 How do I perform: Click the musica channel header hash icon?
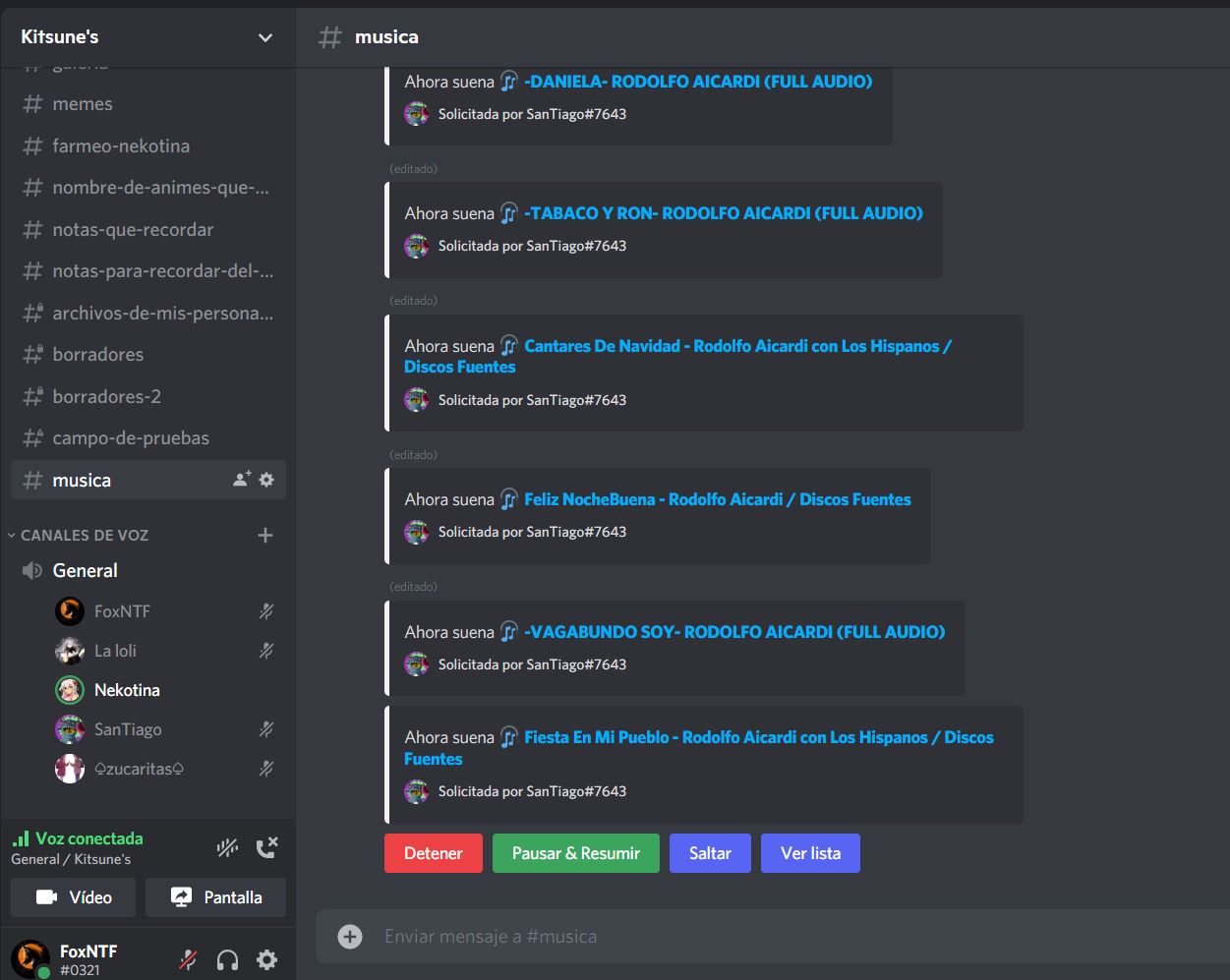click(330, 37)
